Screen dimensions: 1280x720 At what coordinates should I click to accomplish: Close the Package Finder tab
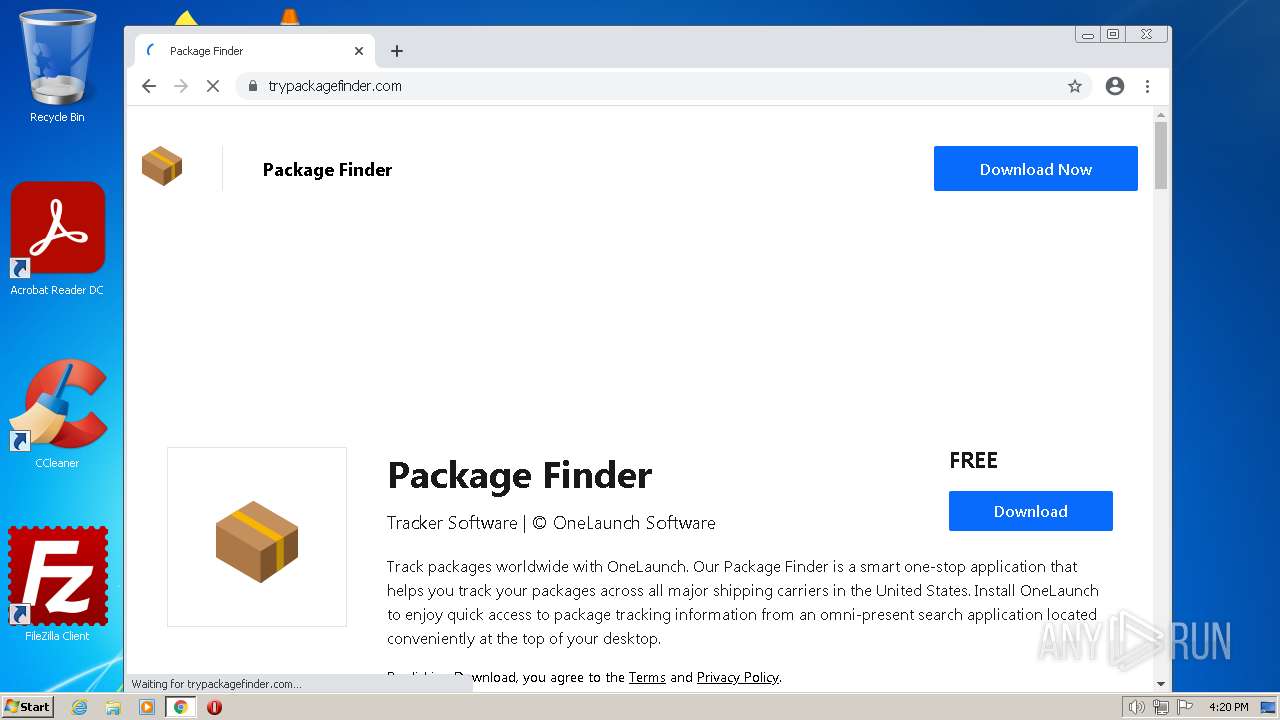[359, 51]
